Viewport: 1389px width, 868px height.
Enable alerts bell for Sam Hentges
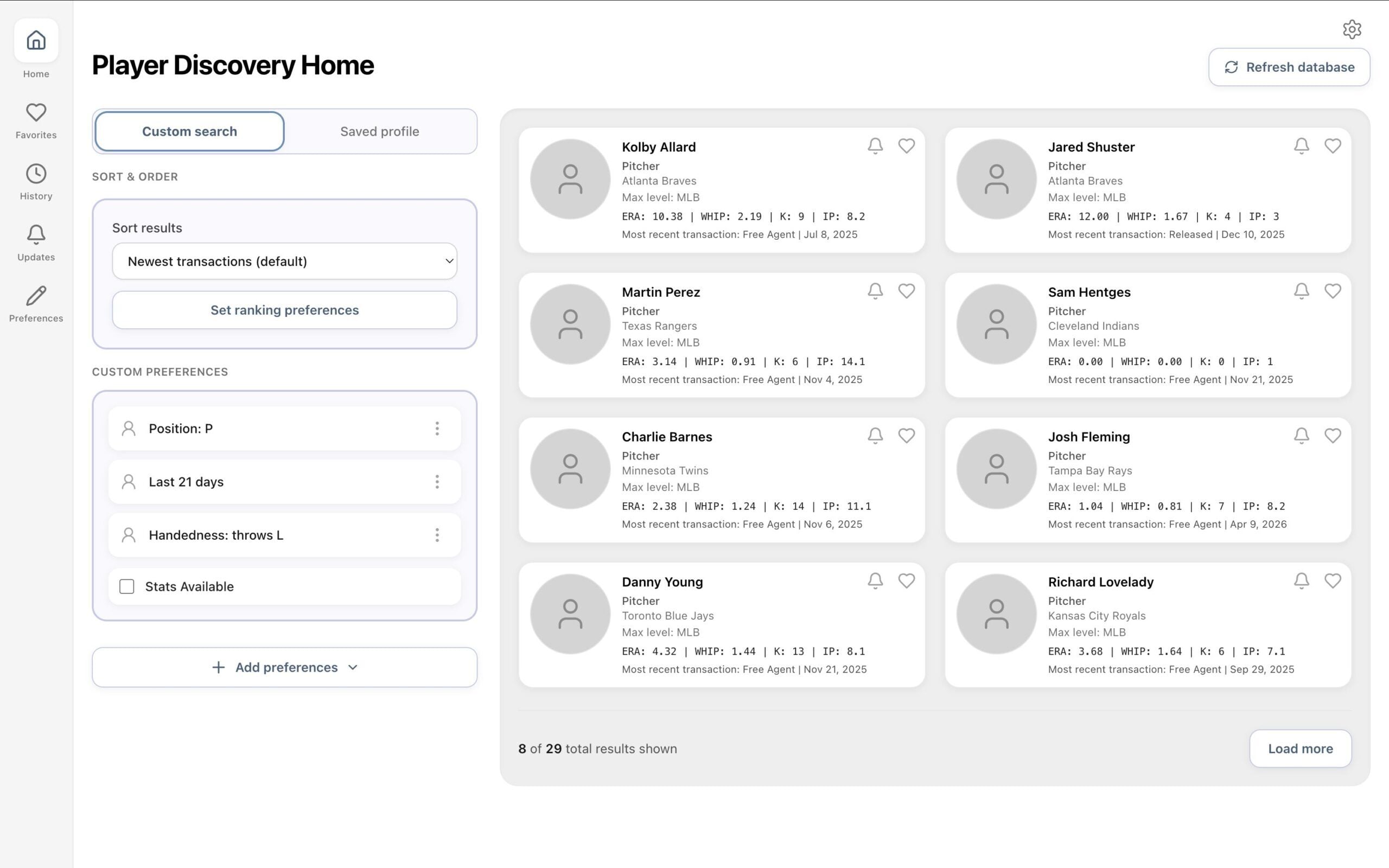[1301, 291]
